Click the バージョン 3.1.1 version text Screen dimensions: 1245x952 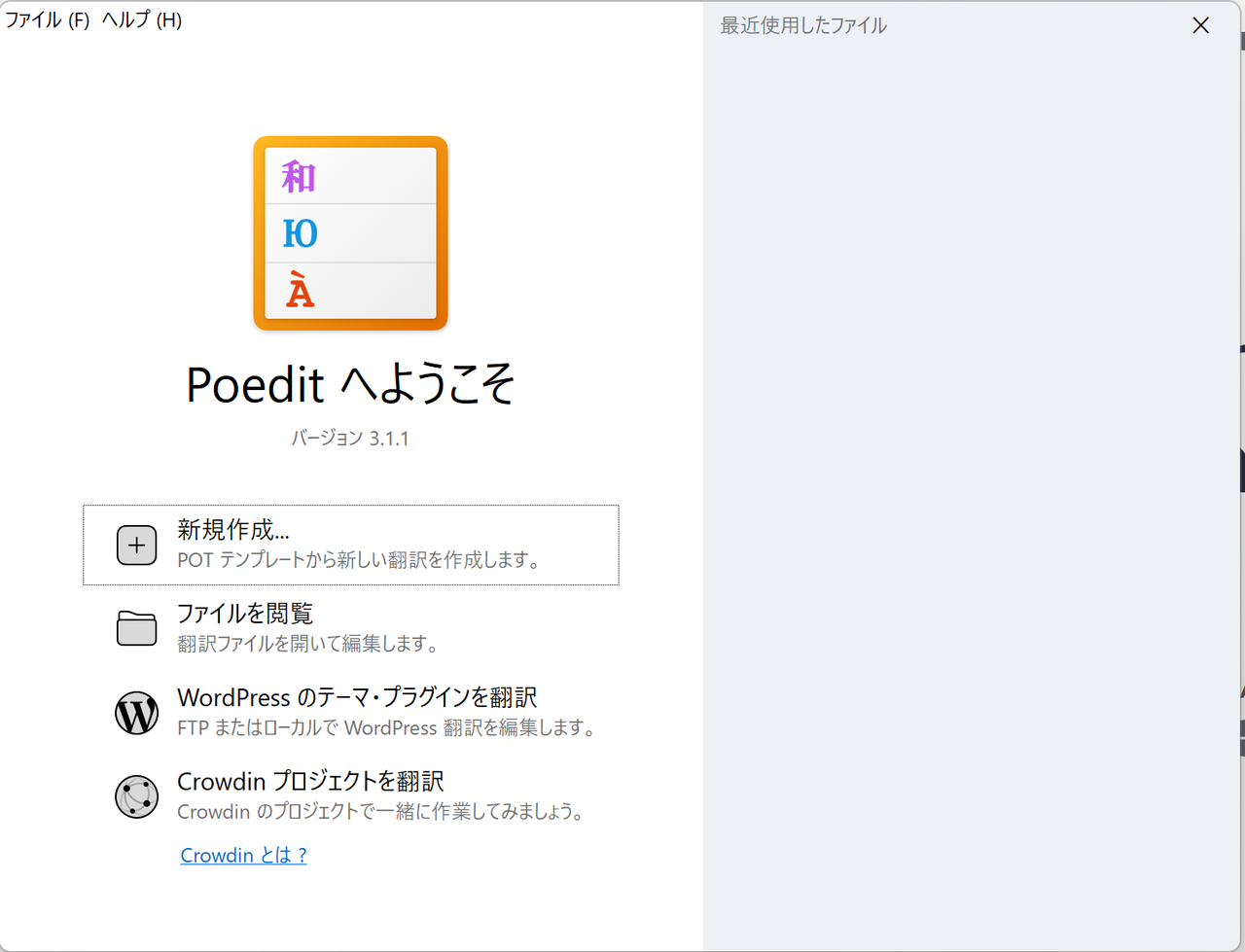(x=350, y=439)
